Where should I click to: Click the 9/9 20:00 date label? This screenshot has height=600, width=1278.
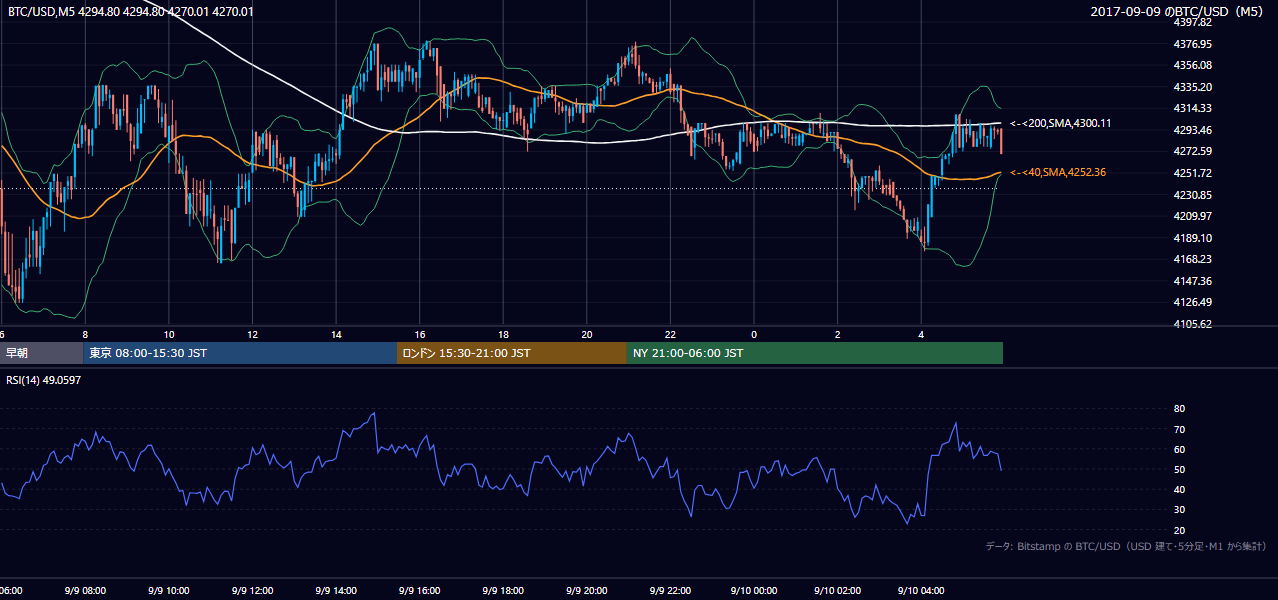587,591
